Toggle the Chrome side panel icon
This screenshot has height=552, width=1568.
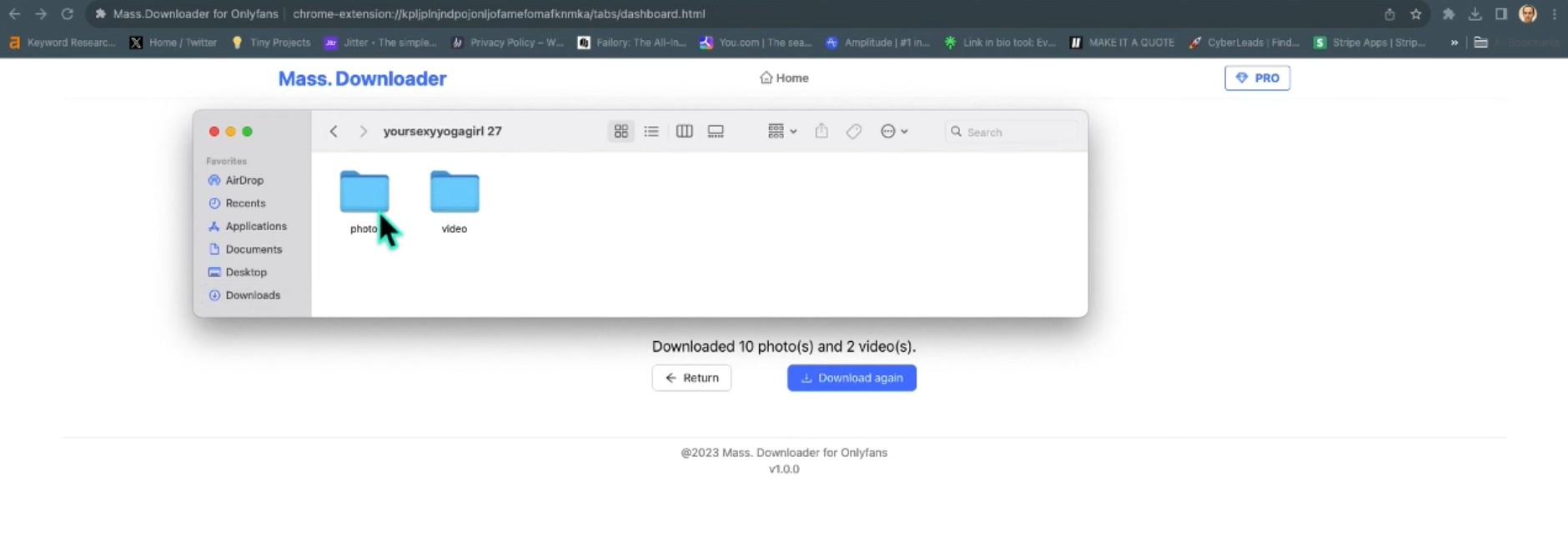pyautogui.click(x=1501, y=13)
